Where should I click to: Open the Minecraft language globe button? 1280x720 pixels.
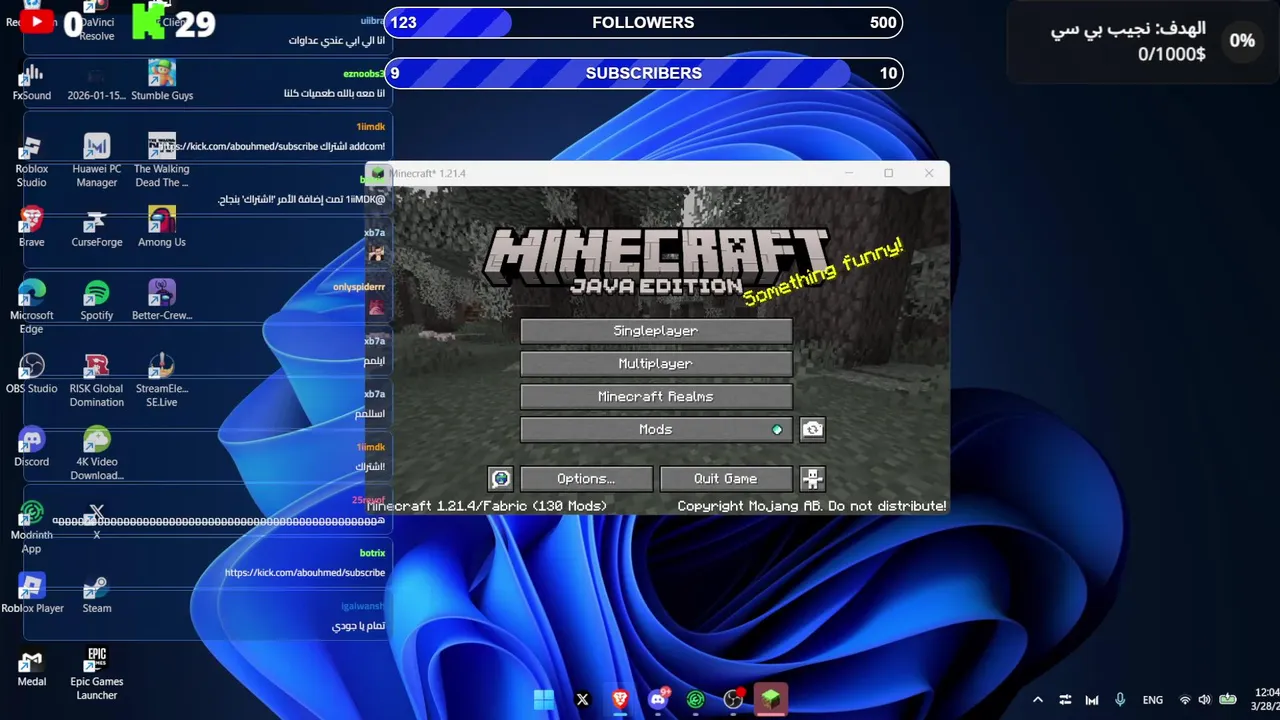tap(500, 479)
